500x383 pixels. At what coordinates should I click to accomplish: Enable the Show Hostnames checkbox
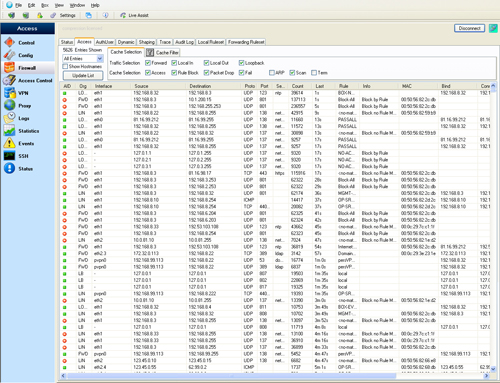pyautogui.click(x=65, y=66)
